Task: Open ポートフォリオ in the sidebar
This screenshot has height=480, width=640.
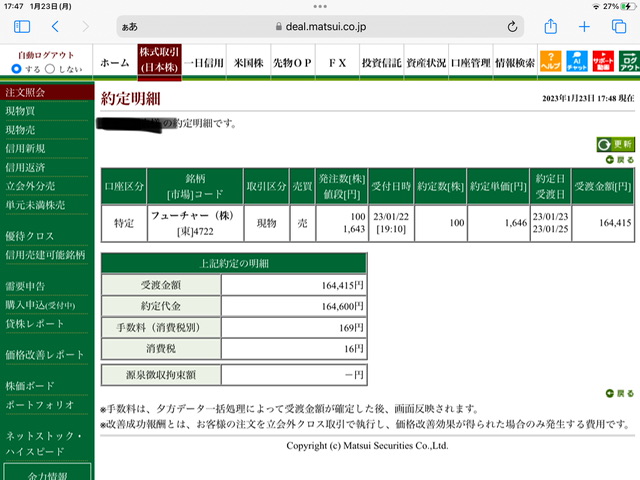Action: coord(40,404)
